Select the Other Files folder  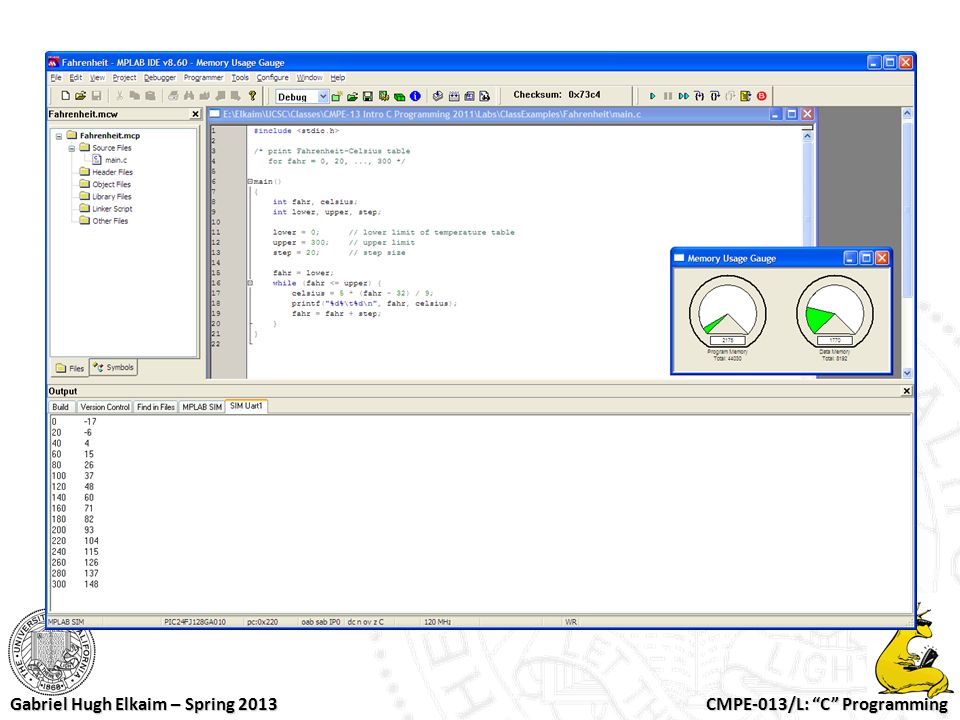point(104,221)
